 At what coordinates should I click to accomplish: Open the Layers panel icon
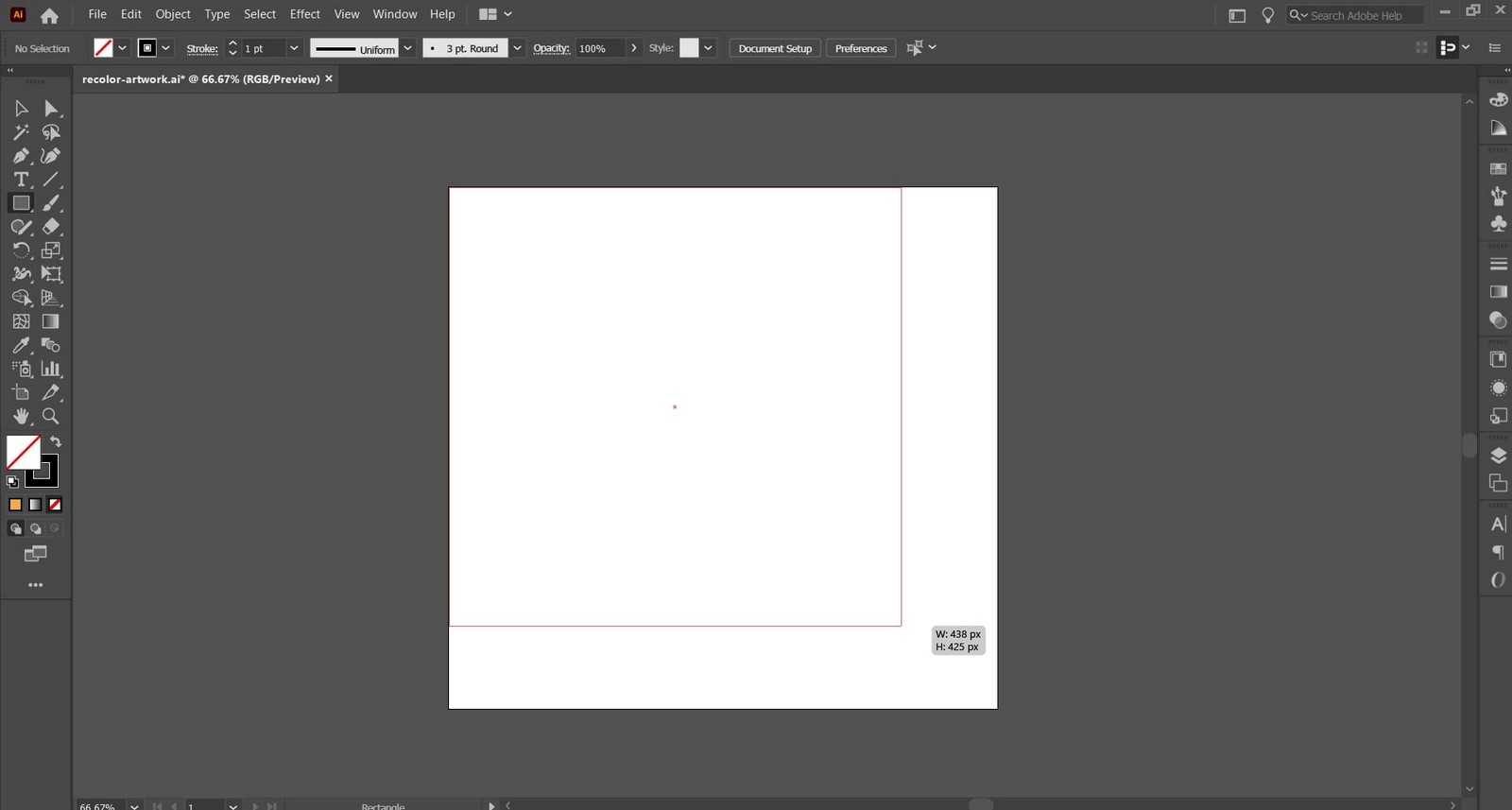(x=1498, y=456)
